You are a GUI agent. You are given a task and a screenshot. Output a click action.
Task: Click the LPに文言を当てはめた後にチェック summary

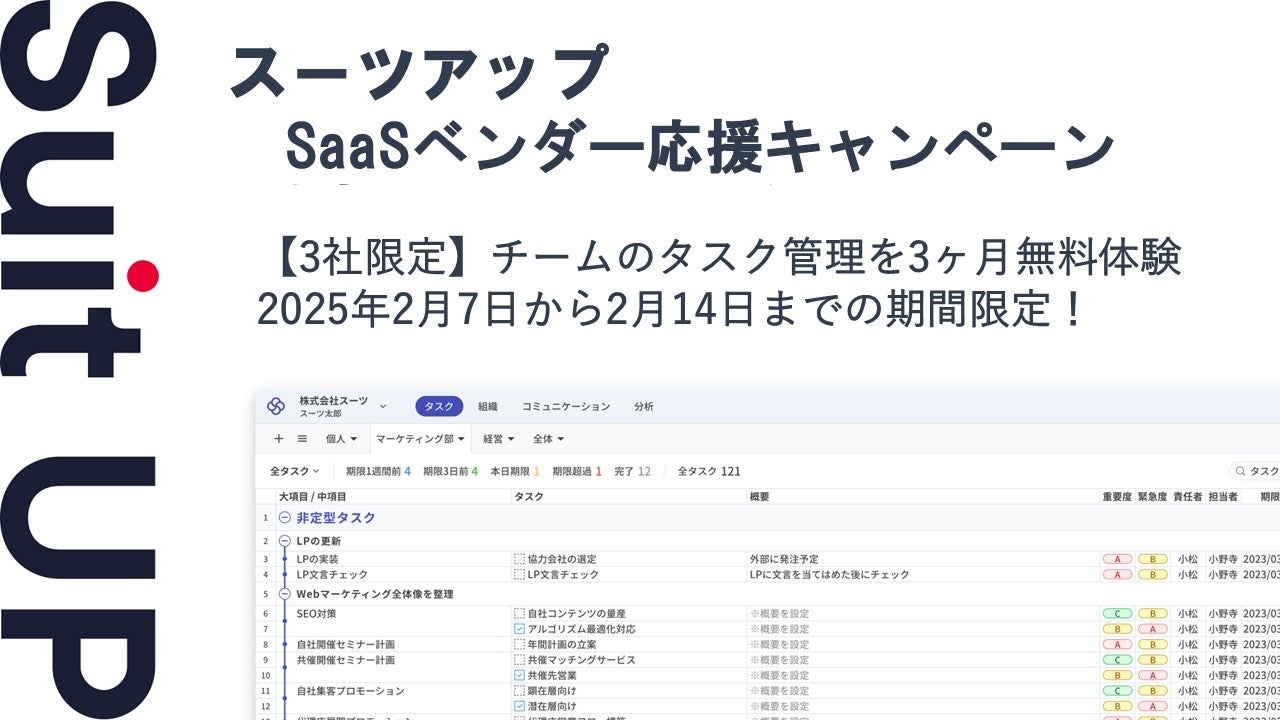829,575
